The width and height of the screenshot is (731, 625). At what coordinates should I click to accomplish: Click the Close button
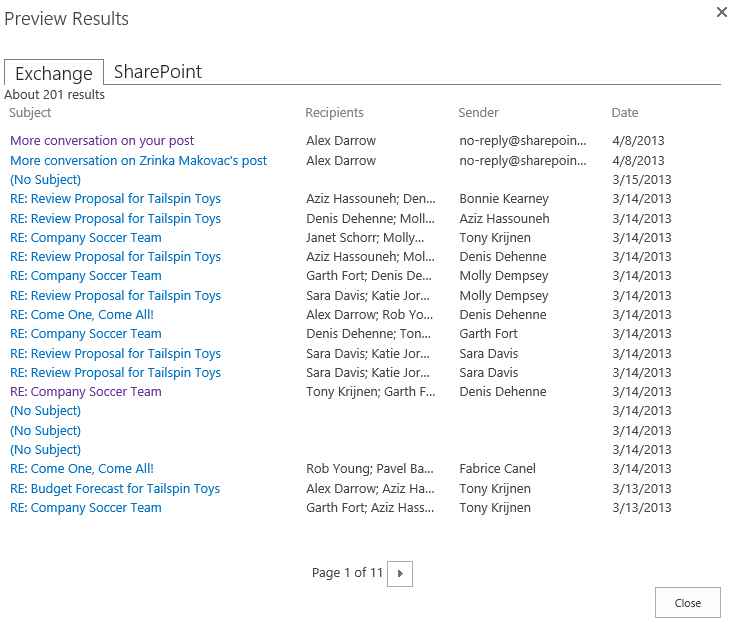(x=688, y=603)
